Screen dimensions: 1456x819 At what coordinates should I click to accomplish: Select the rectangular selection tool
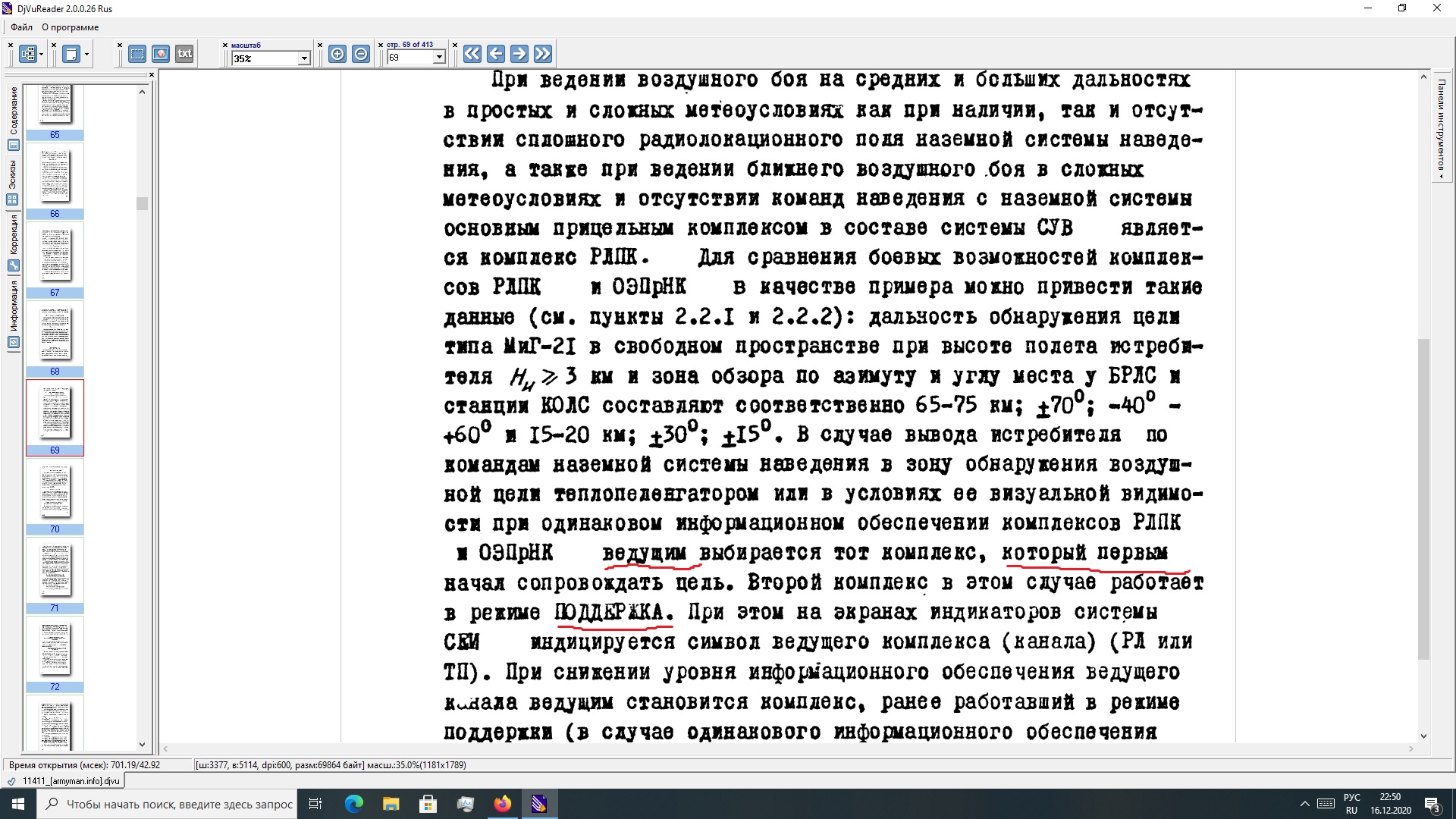[x=137, y=54]
